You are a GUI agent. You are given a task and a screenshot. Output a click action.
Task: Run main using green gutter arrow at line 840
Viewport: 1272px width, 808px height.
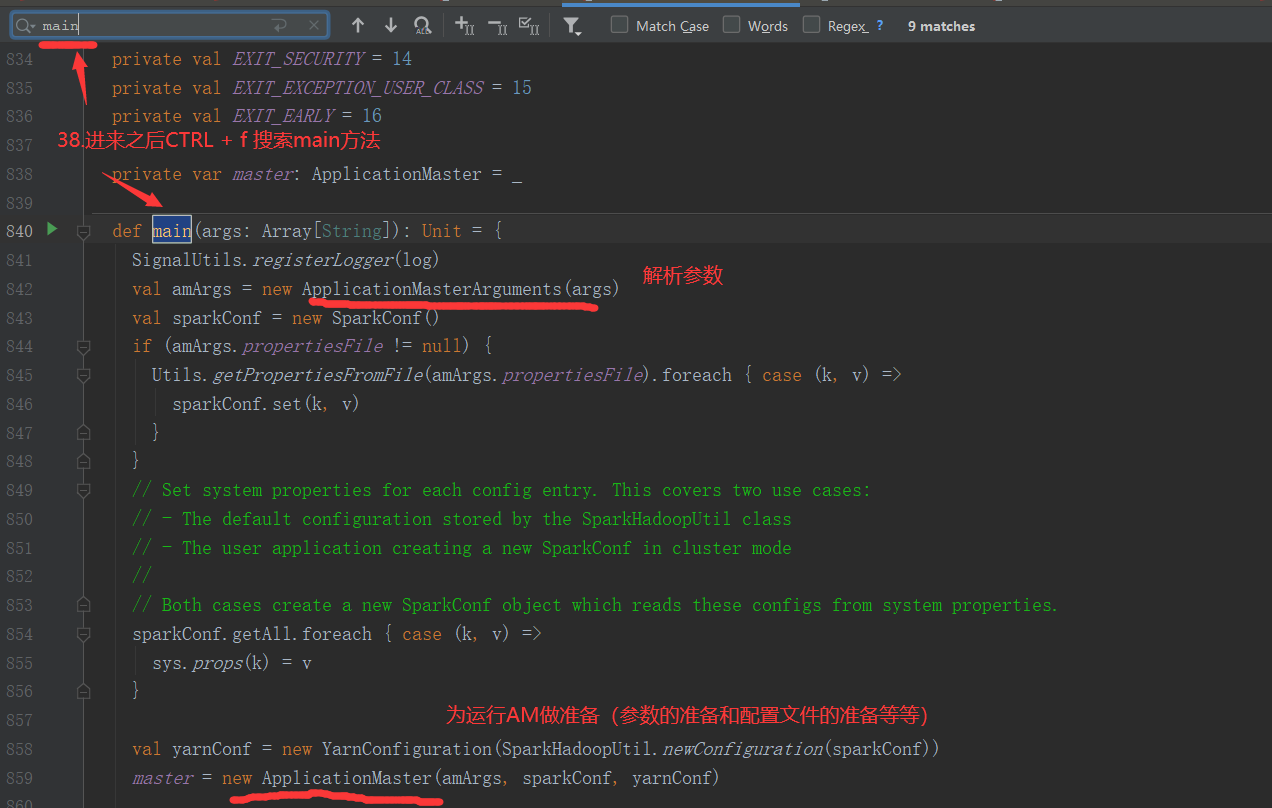pos(52,230)
